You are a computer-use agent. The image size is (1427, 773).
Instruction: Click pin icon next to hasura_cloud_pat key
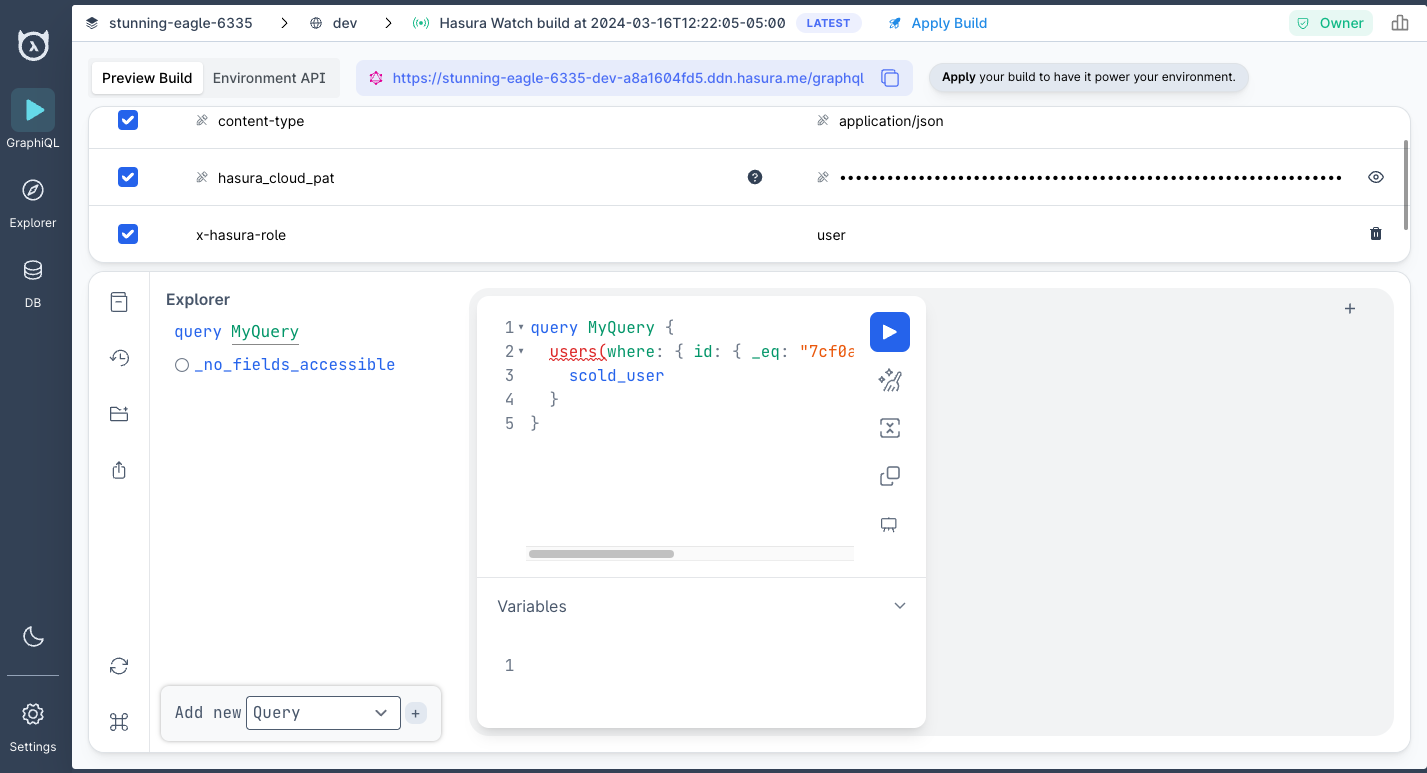pos(202,177)
